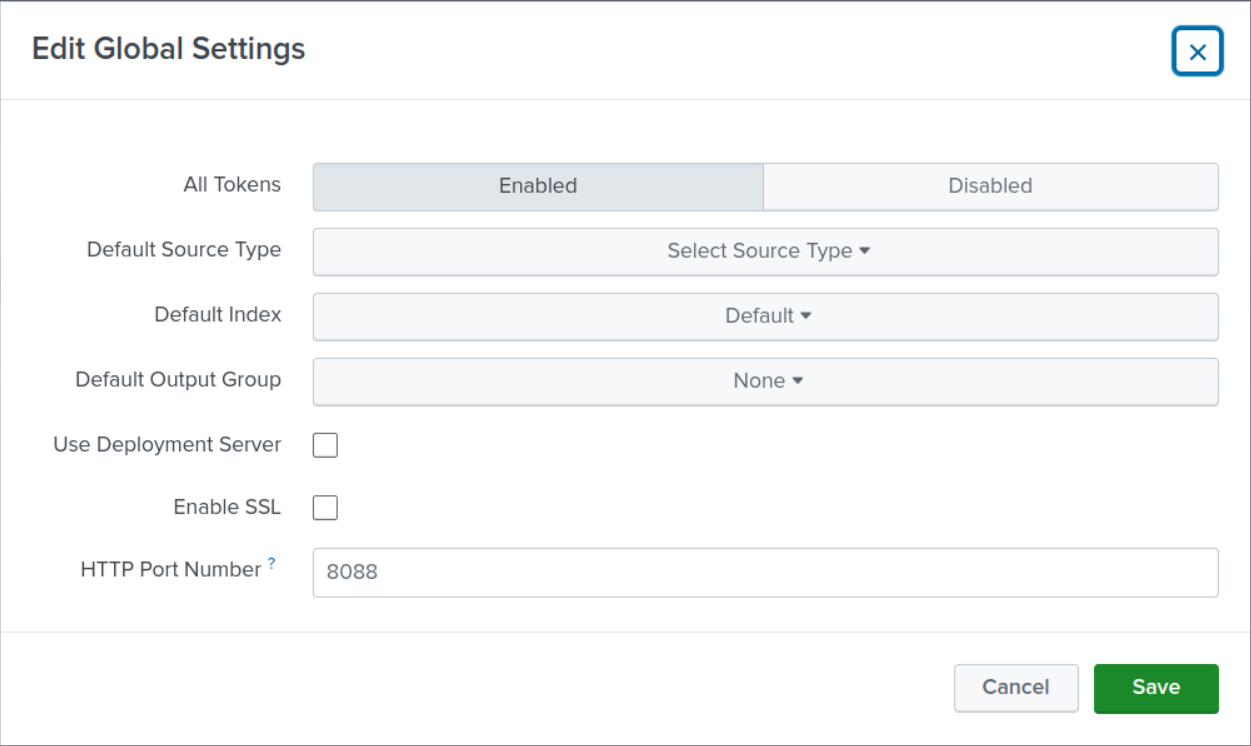The height and width of the screenshot is (746, 1251).
Task: Open Default Output Group None dropdown
Action: coord(765,382)
